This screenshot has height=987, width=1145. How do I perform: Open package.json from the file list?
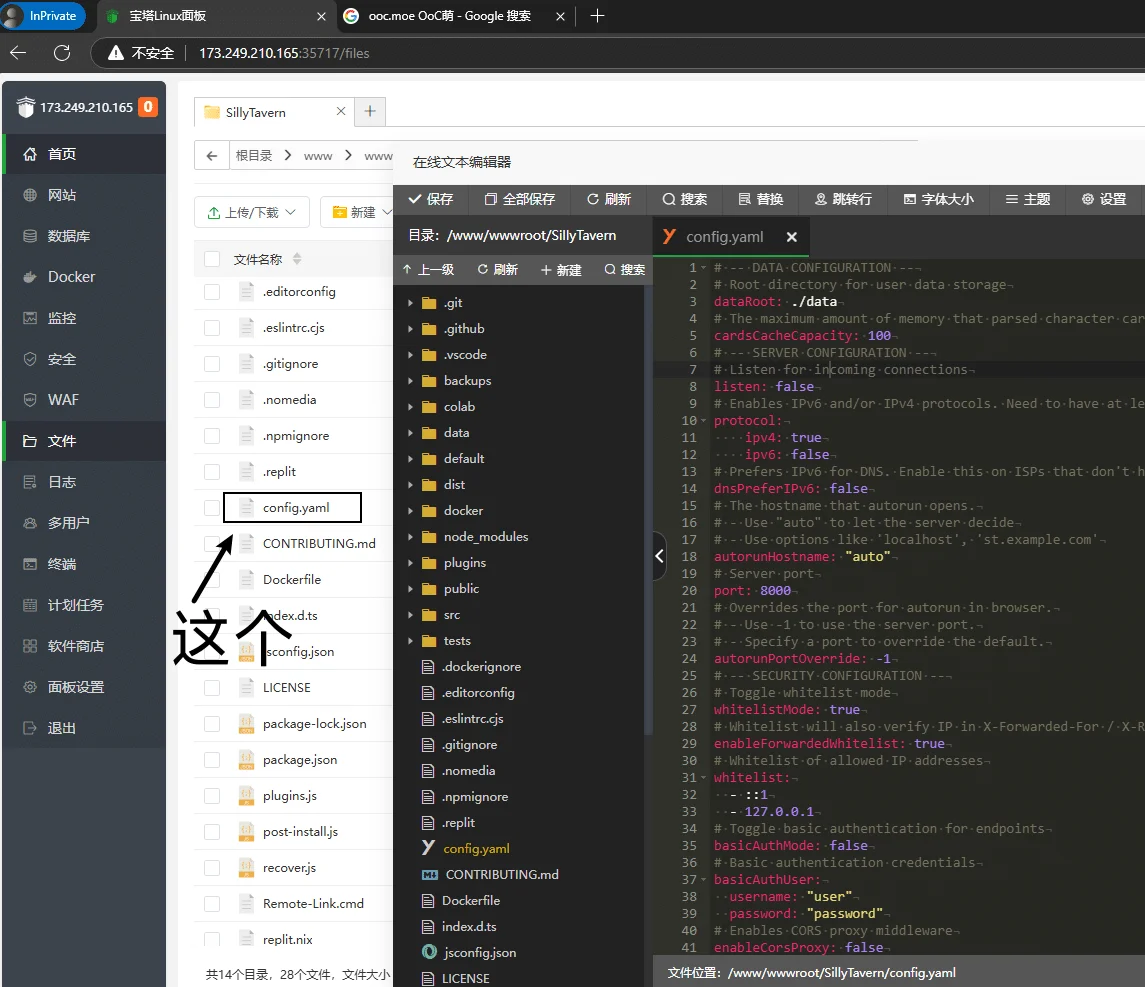tap(300, 760)
